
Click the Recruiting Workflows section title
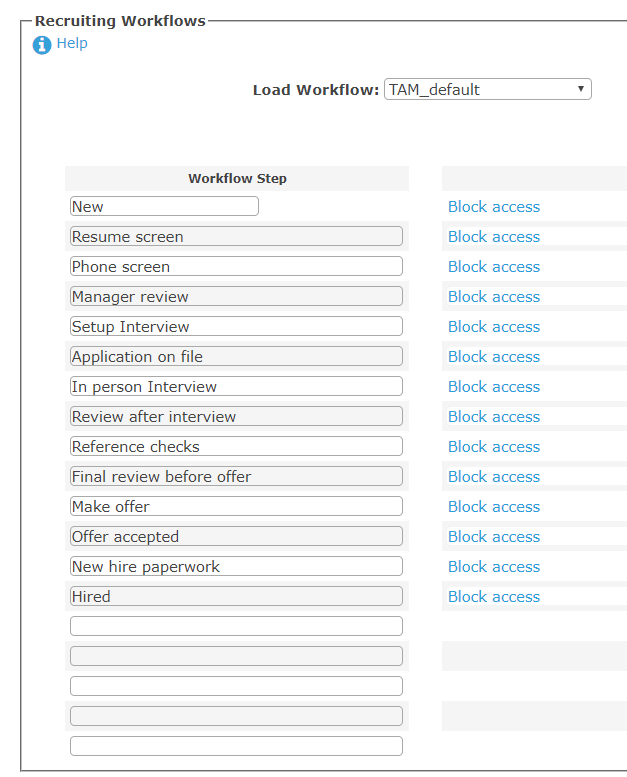point(120,21)
